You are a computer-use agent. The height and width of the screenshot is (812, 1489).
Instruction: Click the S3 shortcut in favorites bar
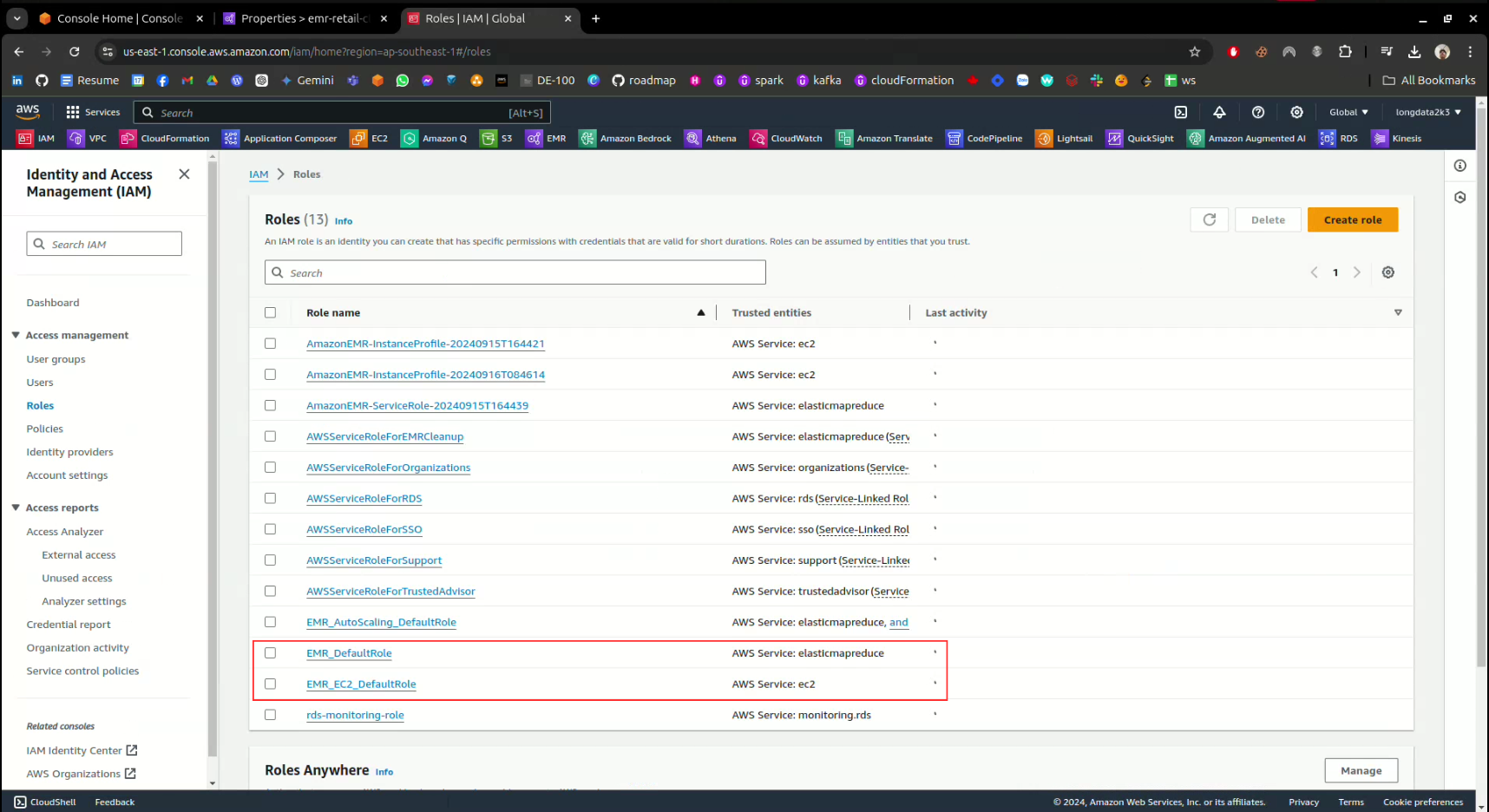[x=497, y=138]
